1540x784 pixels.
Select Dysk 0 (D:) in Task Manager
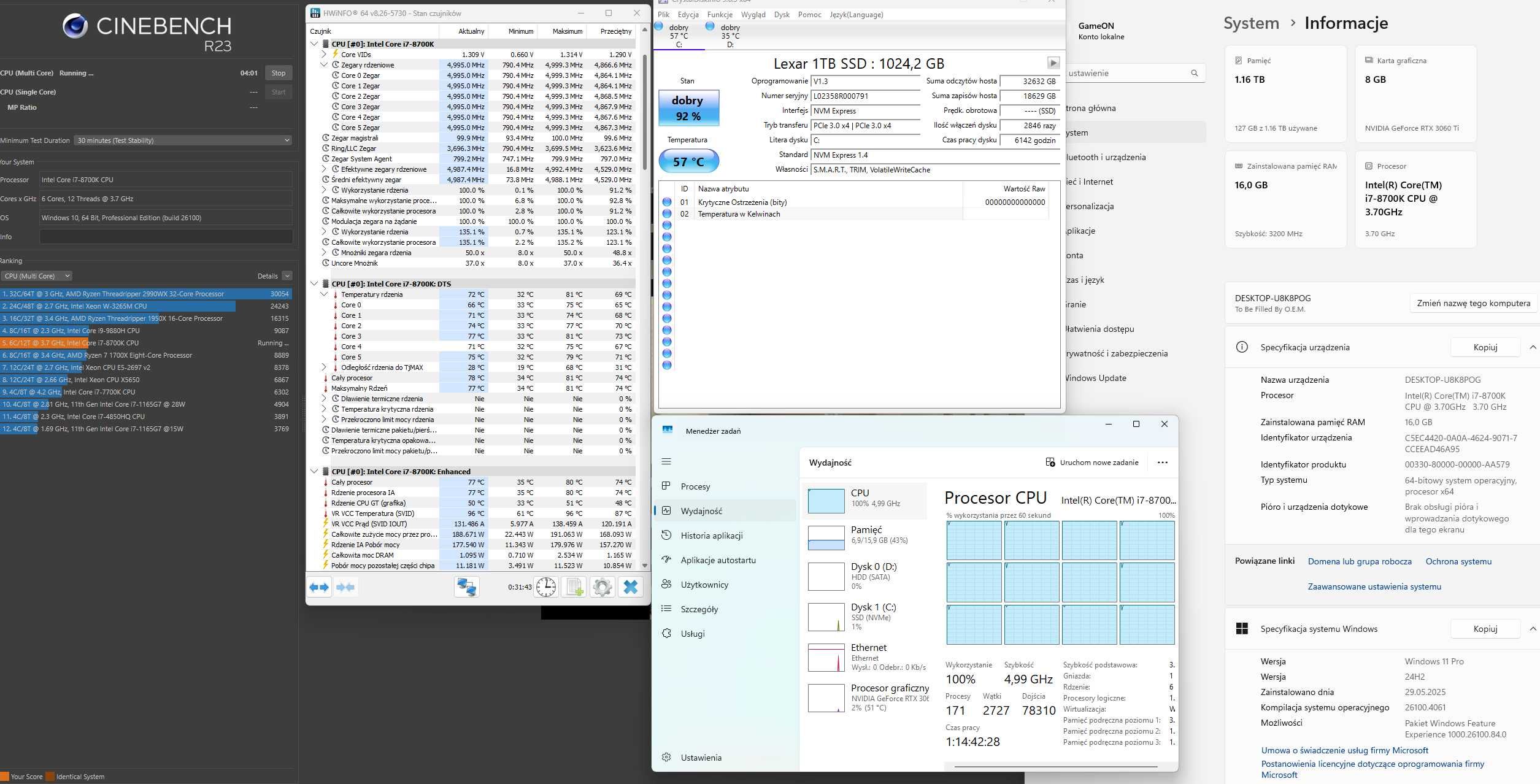point(864,576)
